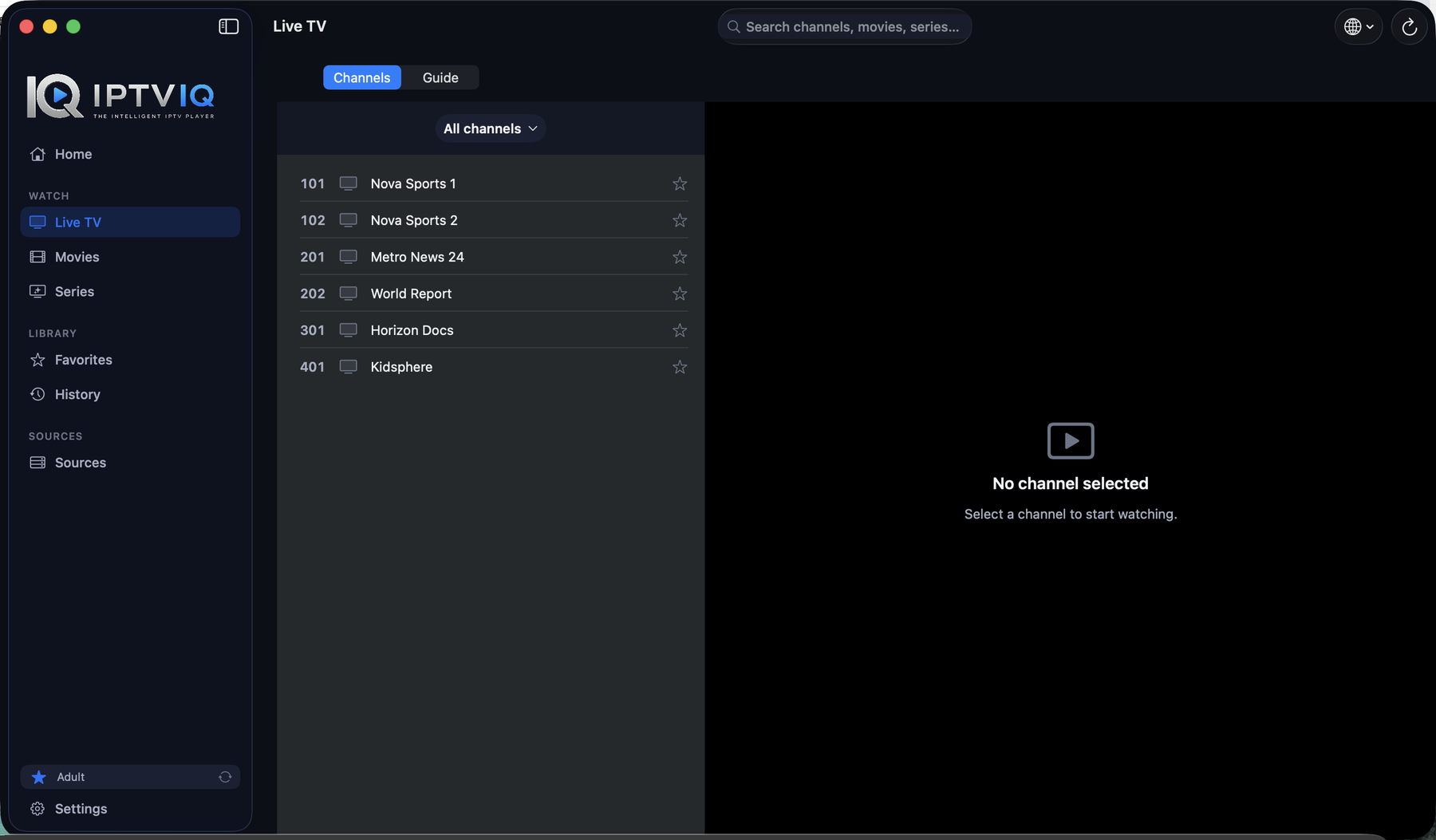Open the Home page
This screenshot has height=840, width=1436.
(x=130, y=154)
